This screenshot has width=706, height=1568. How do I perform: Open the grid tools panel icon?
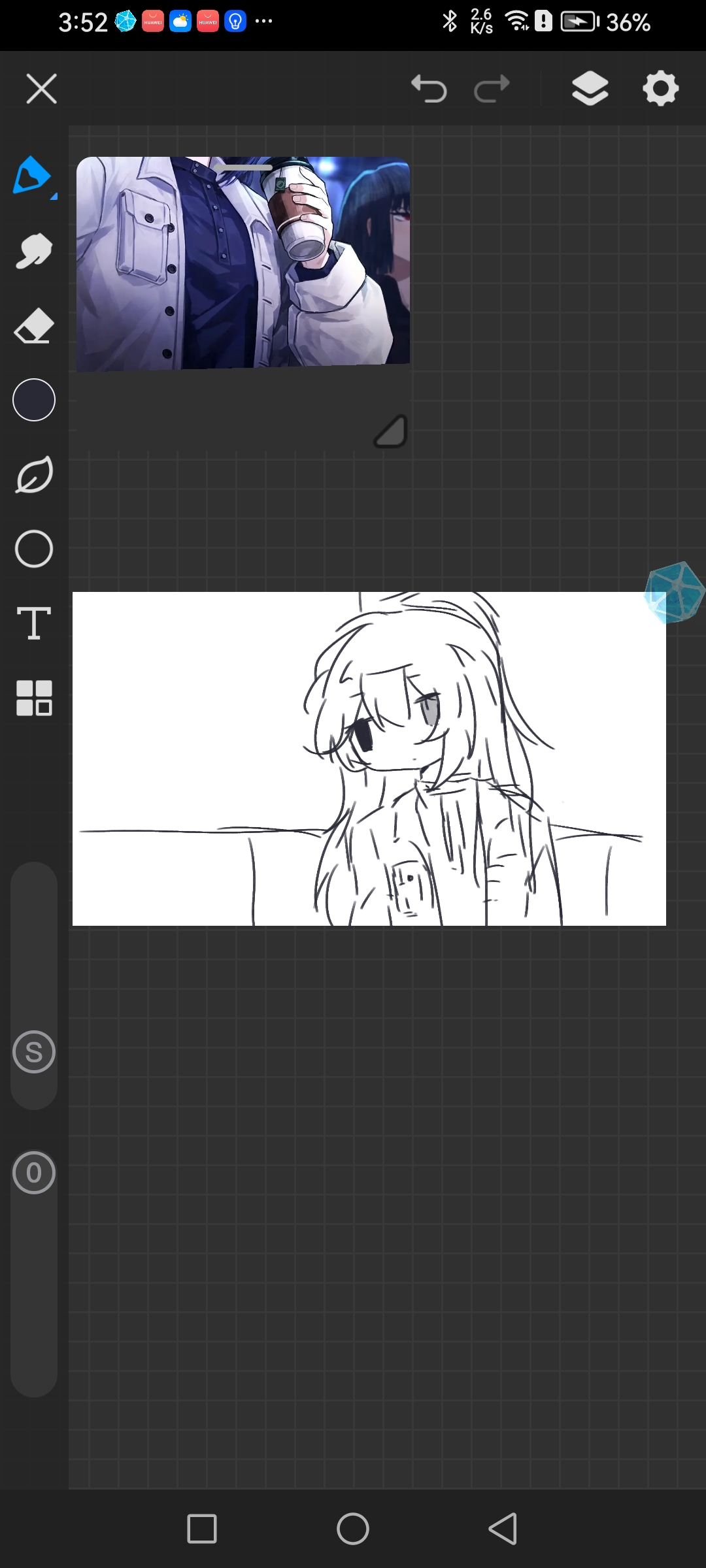click(34, 698)
